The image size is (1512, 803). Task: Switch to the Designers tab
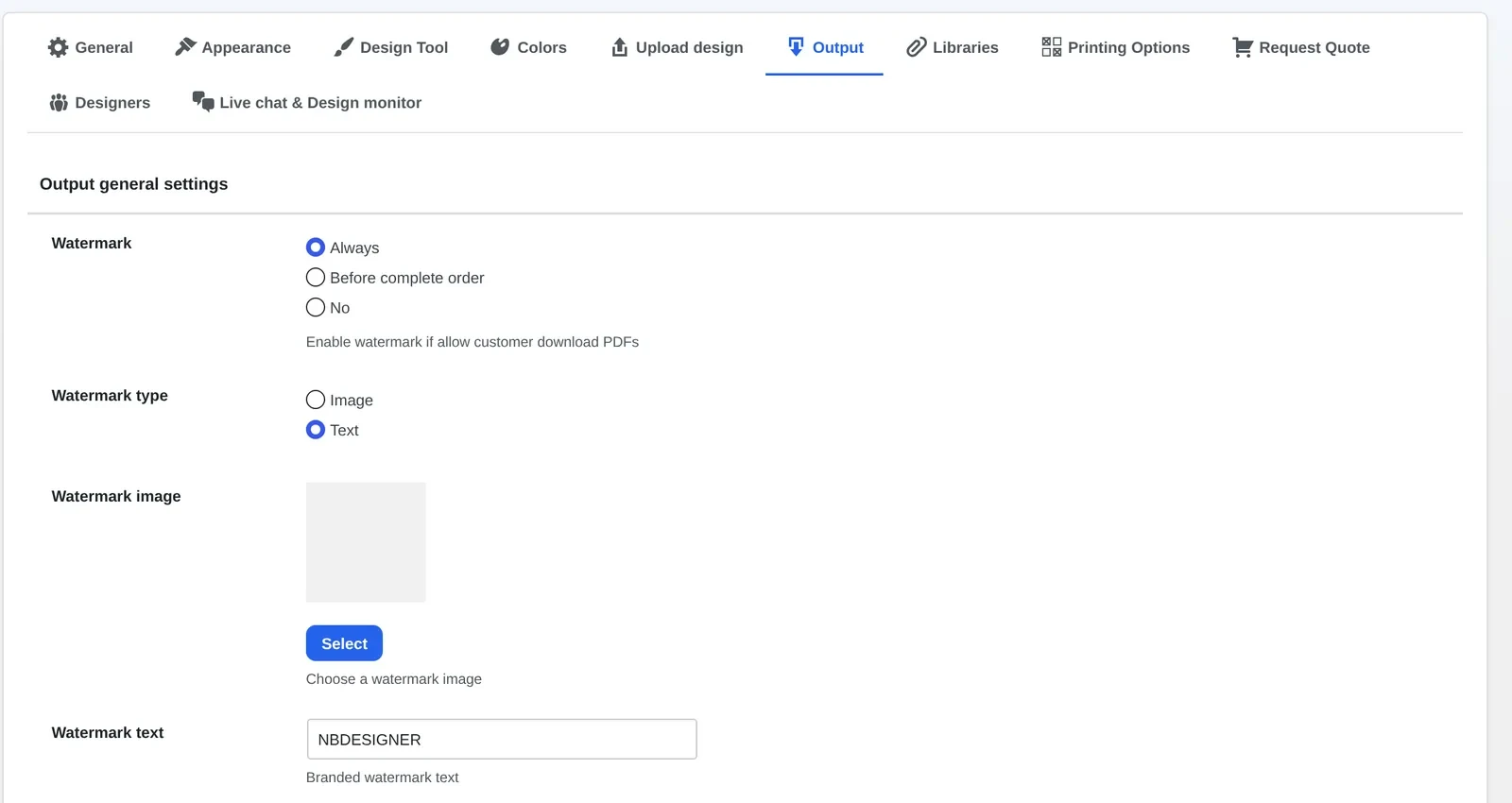(x=100, y=102)
